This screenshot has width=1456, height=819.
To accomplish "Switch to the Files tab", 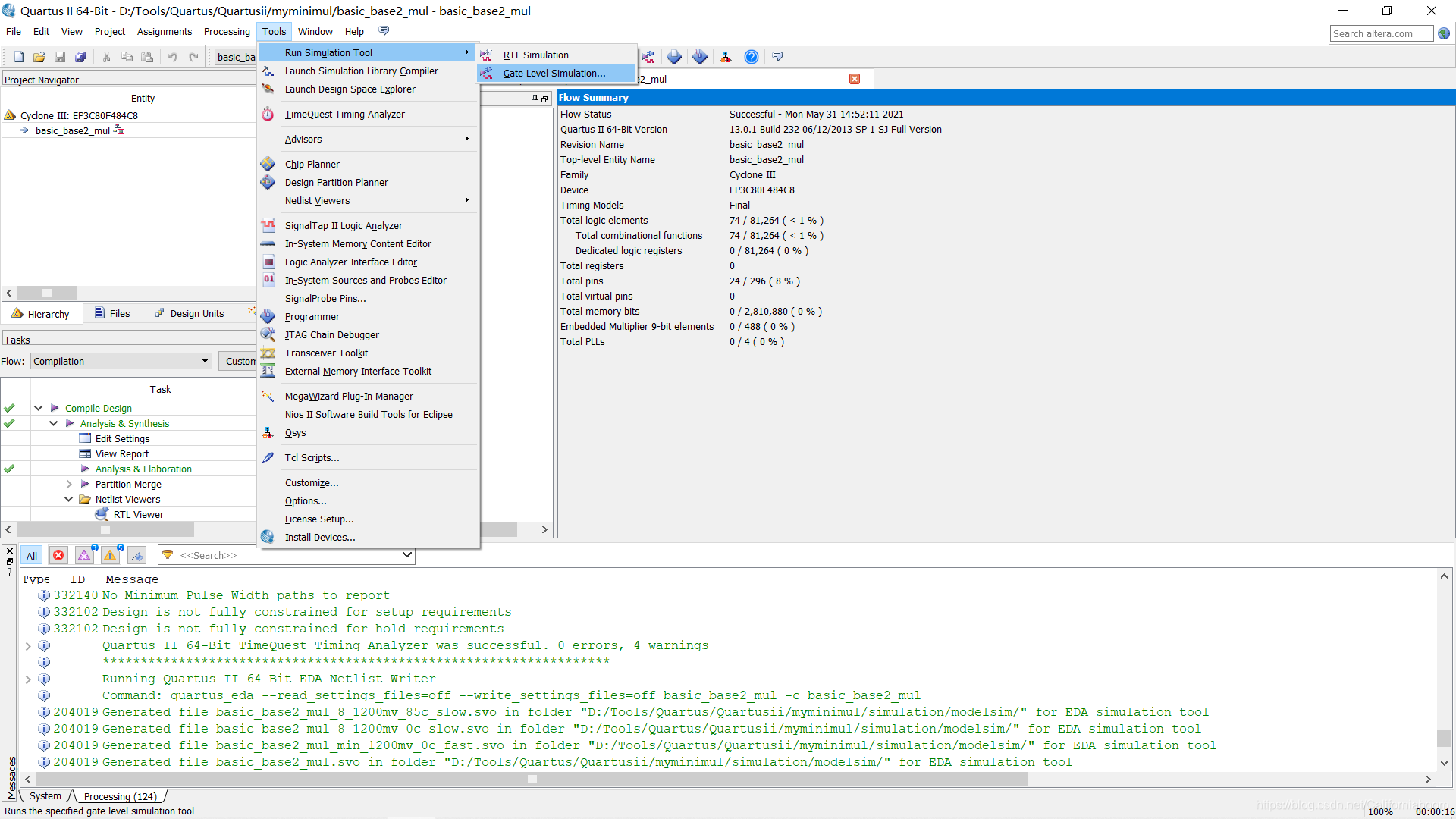I will point(112,314).
